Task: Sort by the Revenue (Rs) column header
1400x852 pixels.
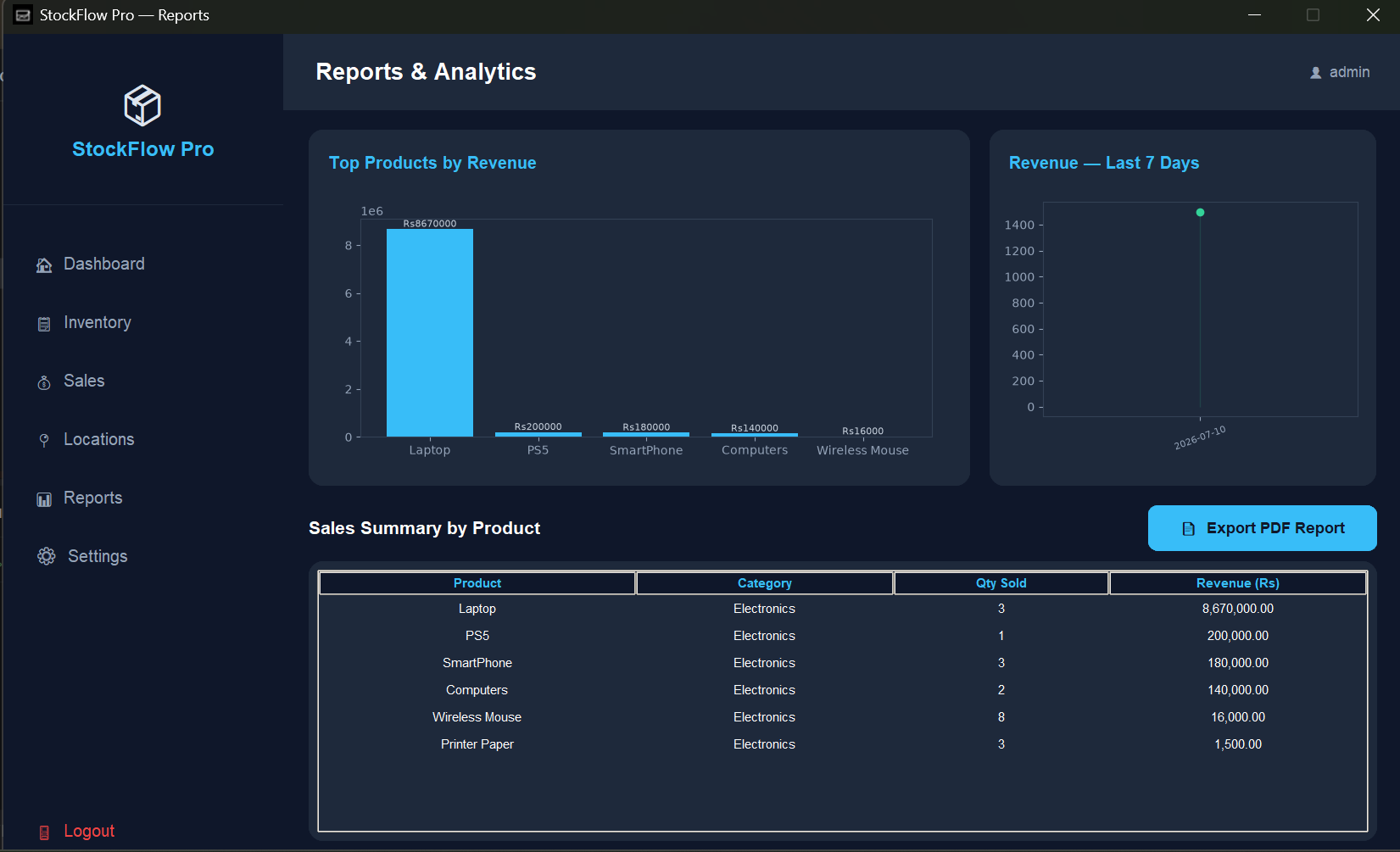Action: coord(1238,583)
